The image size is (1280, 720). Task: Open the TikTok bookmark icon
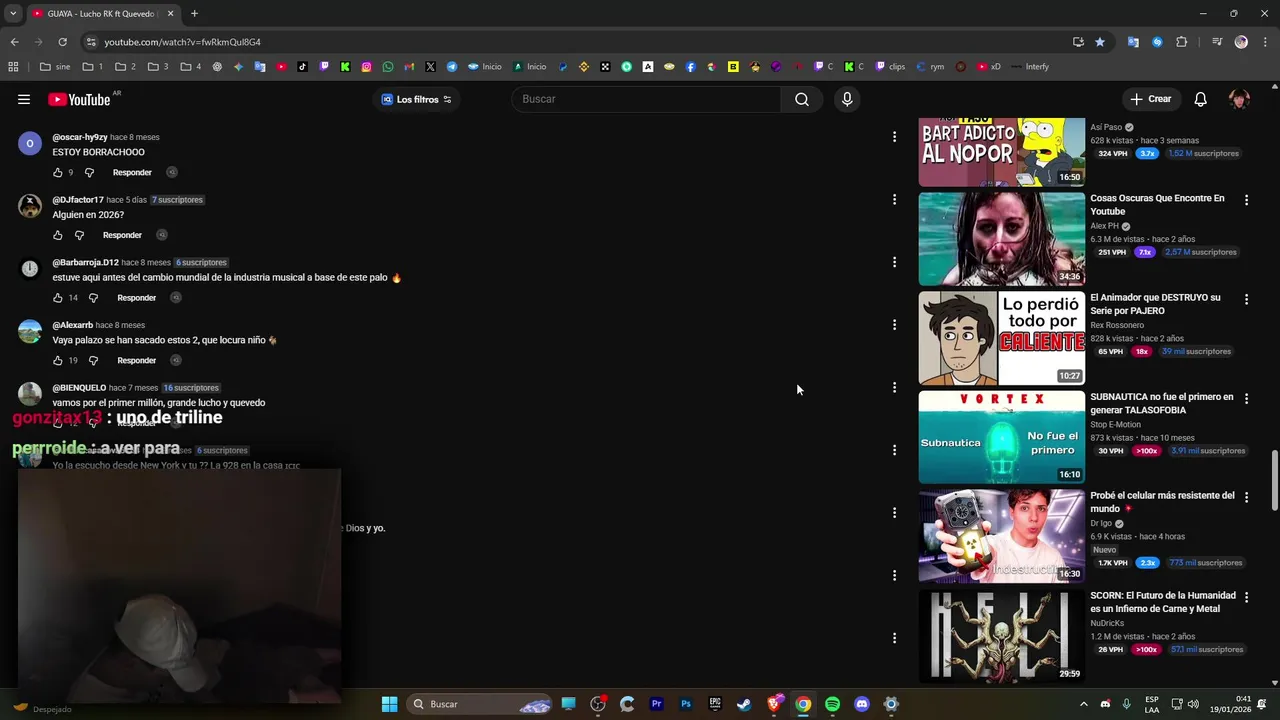(x=302, y=67)
